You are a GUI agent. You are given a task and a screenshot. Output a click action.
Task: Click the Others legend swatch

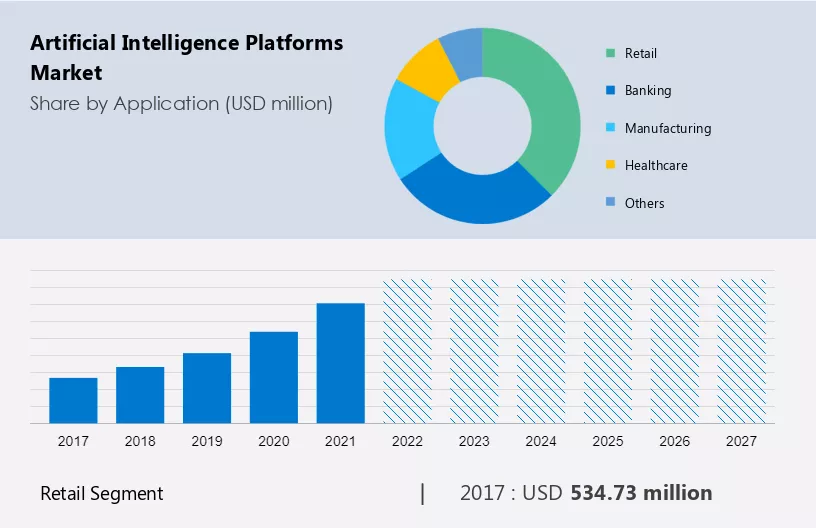610,202
